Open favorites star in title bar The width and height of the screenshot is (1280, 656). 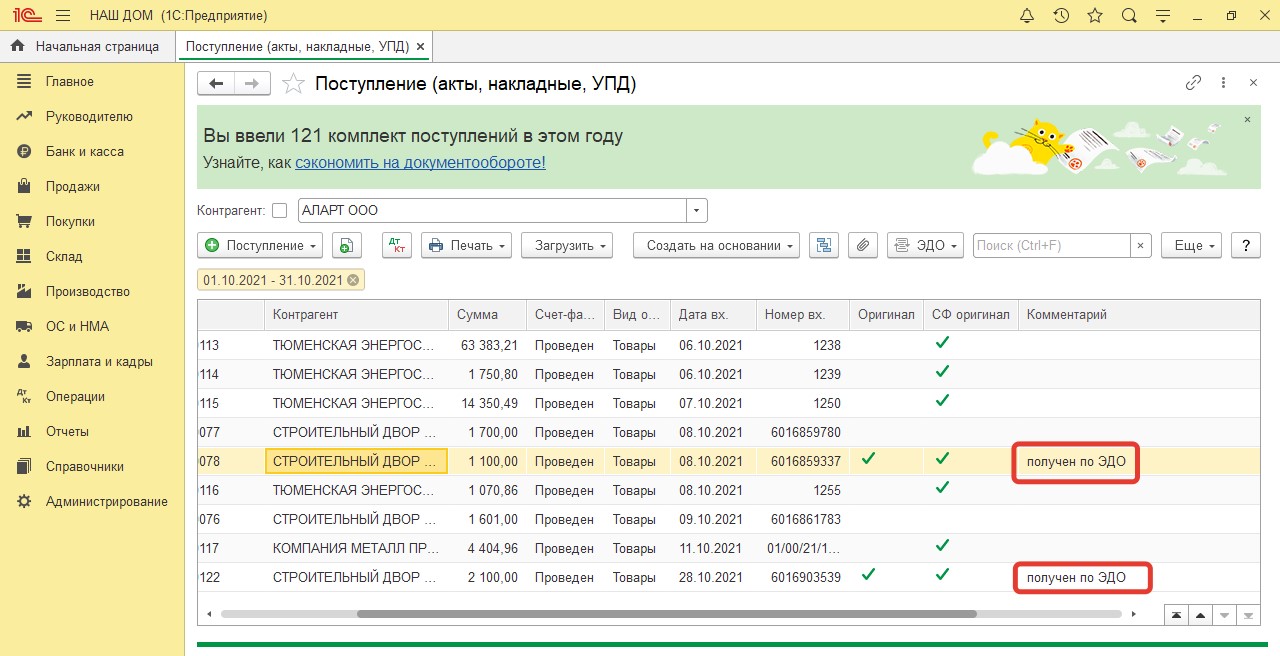pos(1095,16)
